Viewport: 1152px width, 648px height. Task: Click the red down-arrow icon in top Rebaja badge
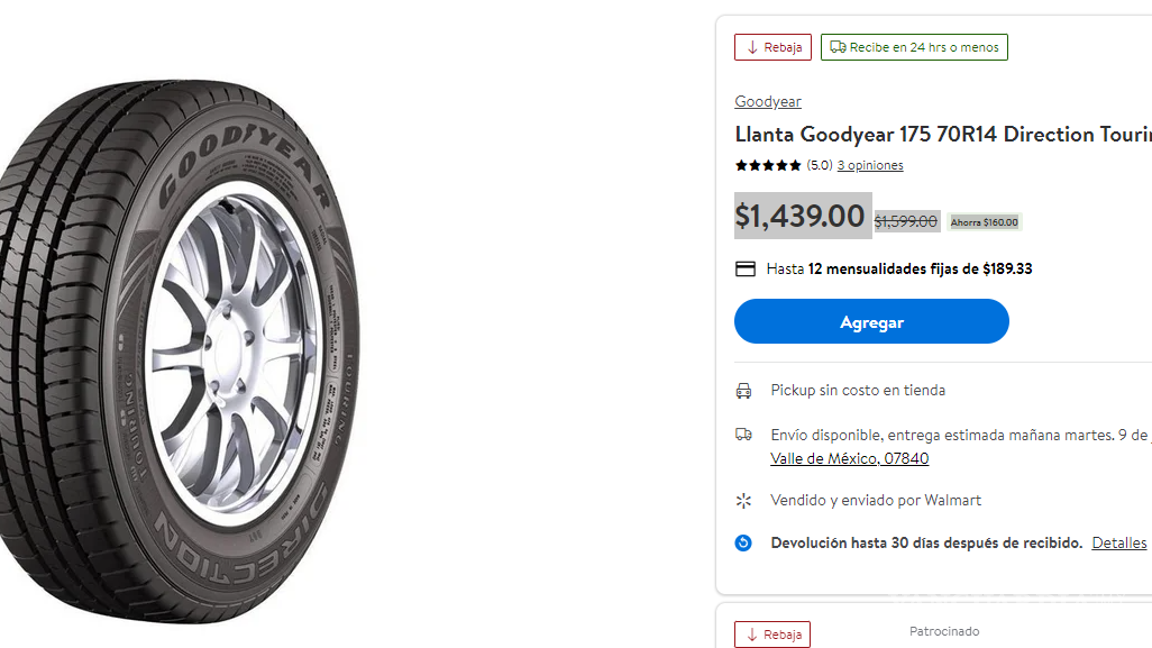751,47
